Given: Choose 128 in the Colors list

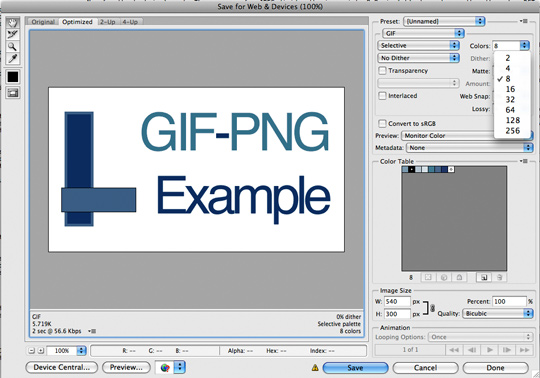Looking at the screenshot, I should coord(512,120).
